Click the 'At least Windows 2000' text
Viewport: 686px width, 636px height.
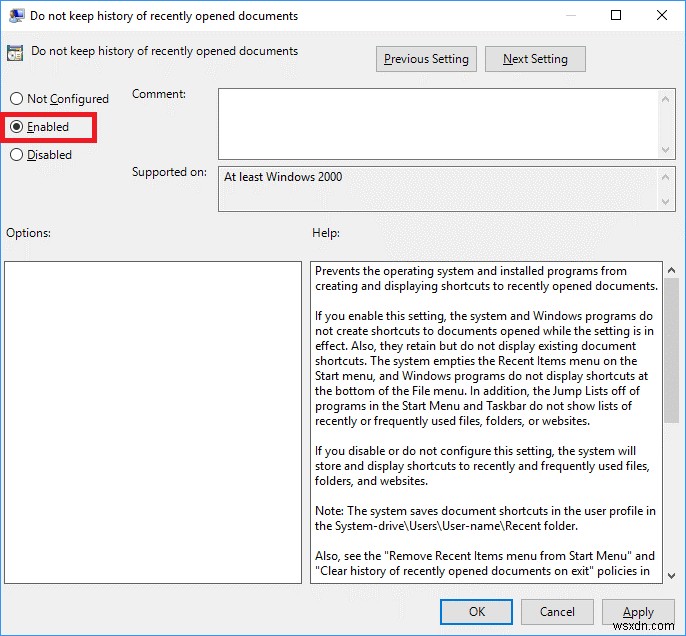[283, 177]
